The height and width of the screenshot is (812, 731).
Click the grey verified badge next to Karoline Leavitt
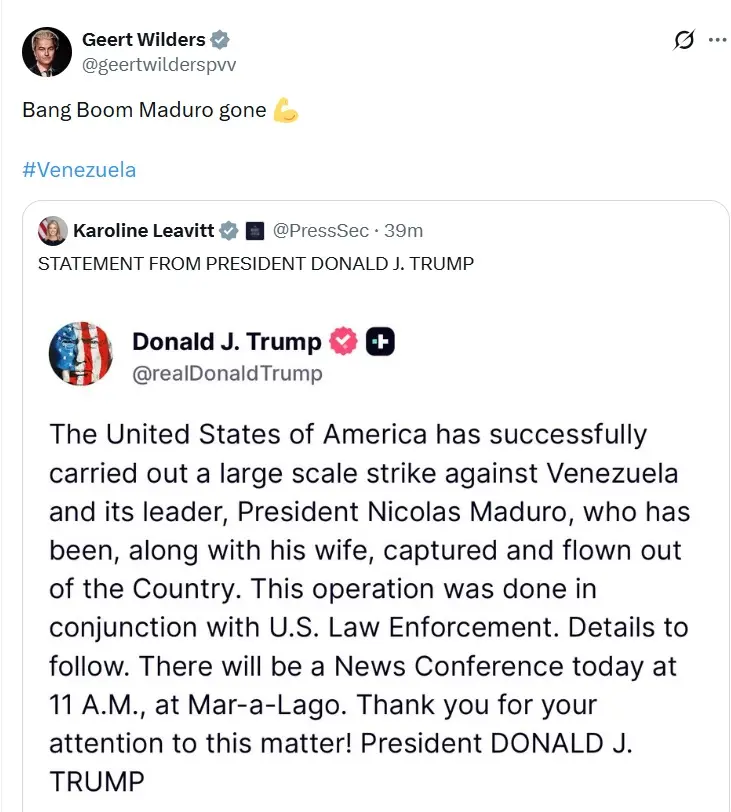point(230,231)
